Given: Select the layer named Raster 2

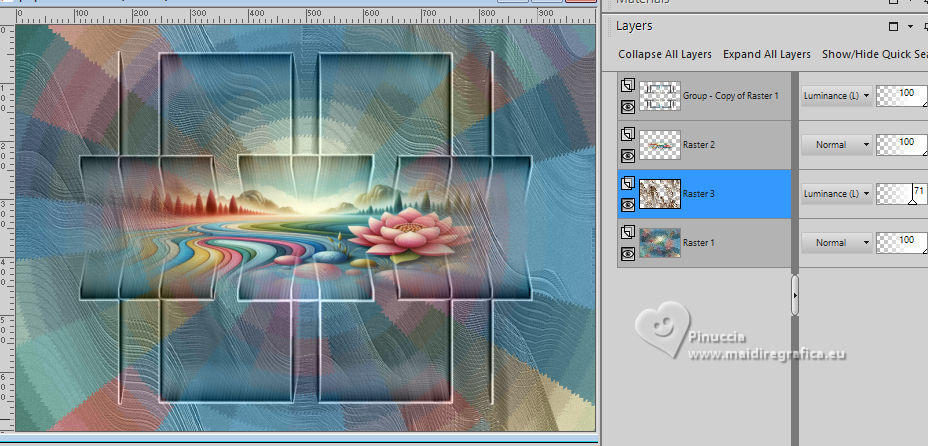Looking at the screenshot, I should (700, 145).
